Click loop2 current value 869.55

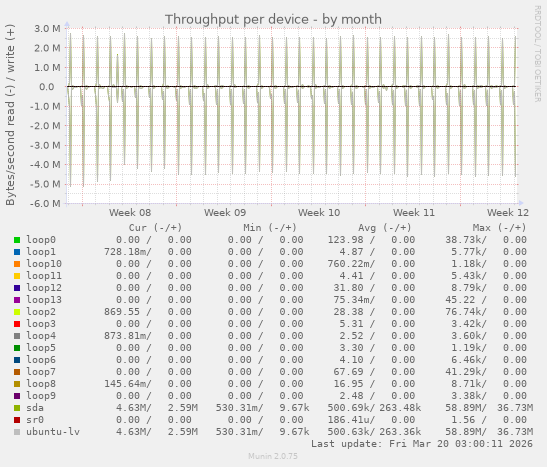122,312
